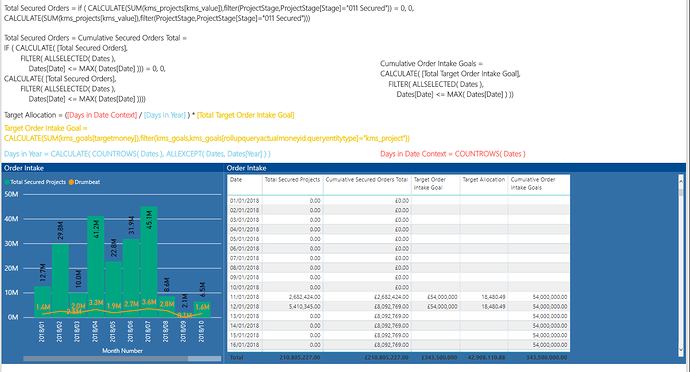Click the 2018/10 bar labeled 6.5M
The image size is (690, 372).
[202, 309]
